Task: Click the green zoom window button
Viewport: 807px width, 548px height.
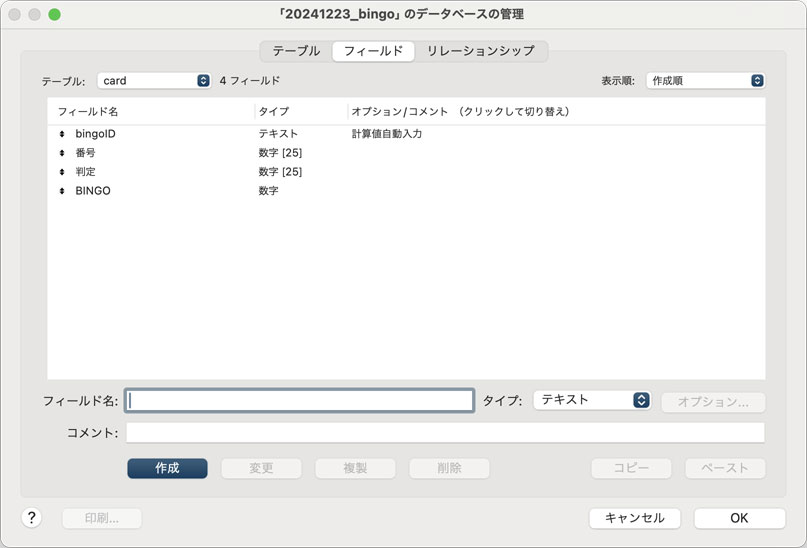Action: point(55,14)
